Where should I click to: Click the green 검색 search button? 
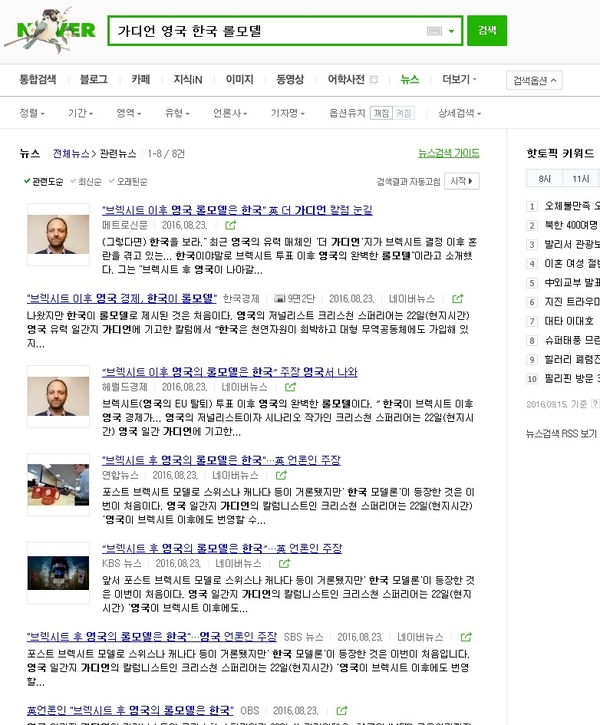pos(487,31)
